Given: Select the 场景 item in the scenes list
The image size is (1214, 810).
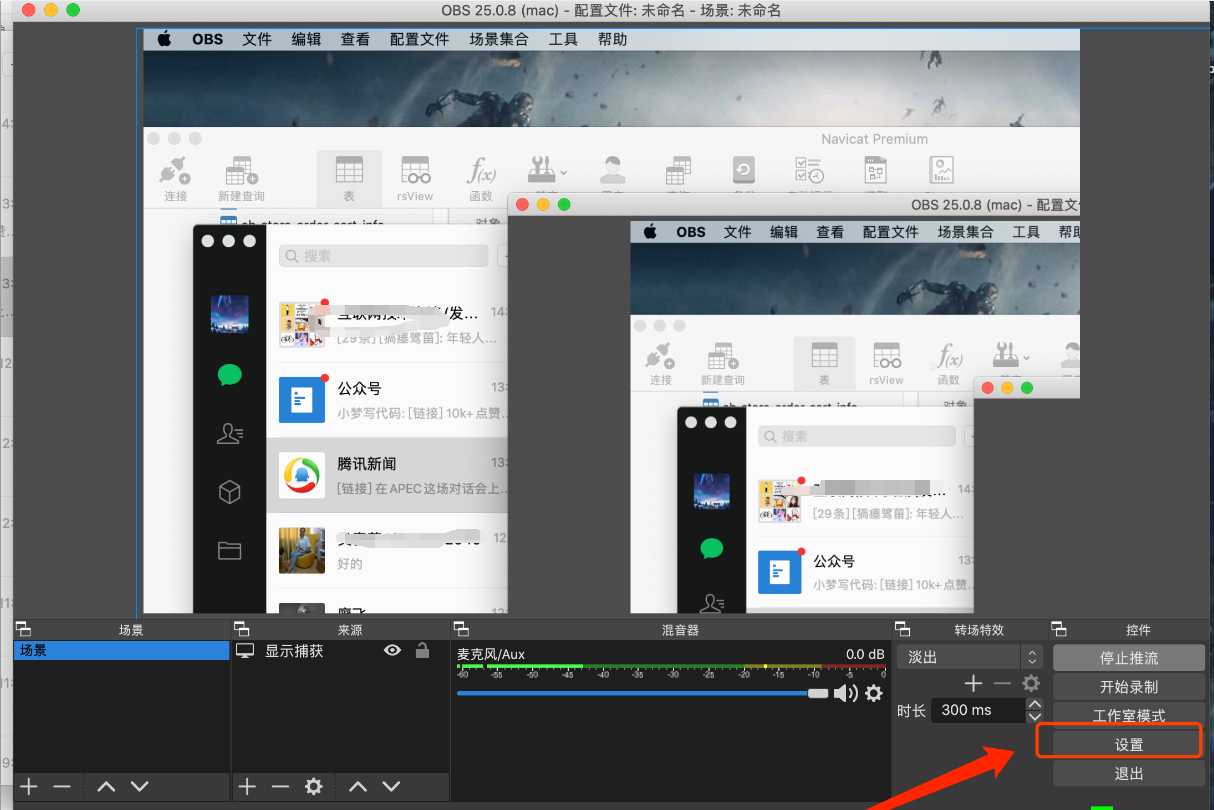Looking at the screenshot, I should pyautogui.click(x=122, y=651).
